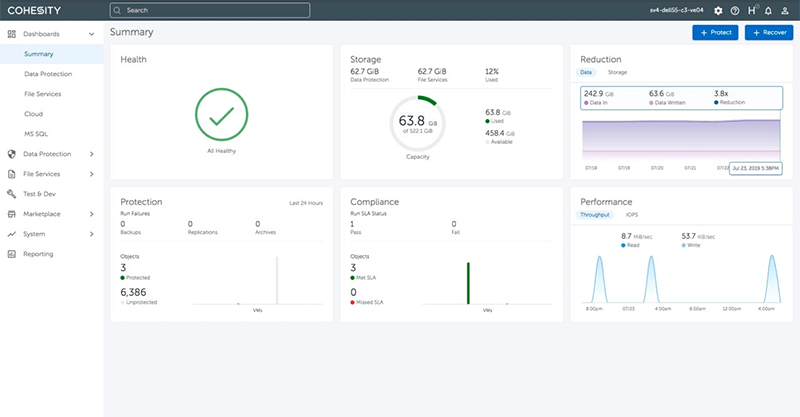Click in the Search field

(210, 10)
